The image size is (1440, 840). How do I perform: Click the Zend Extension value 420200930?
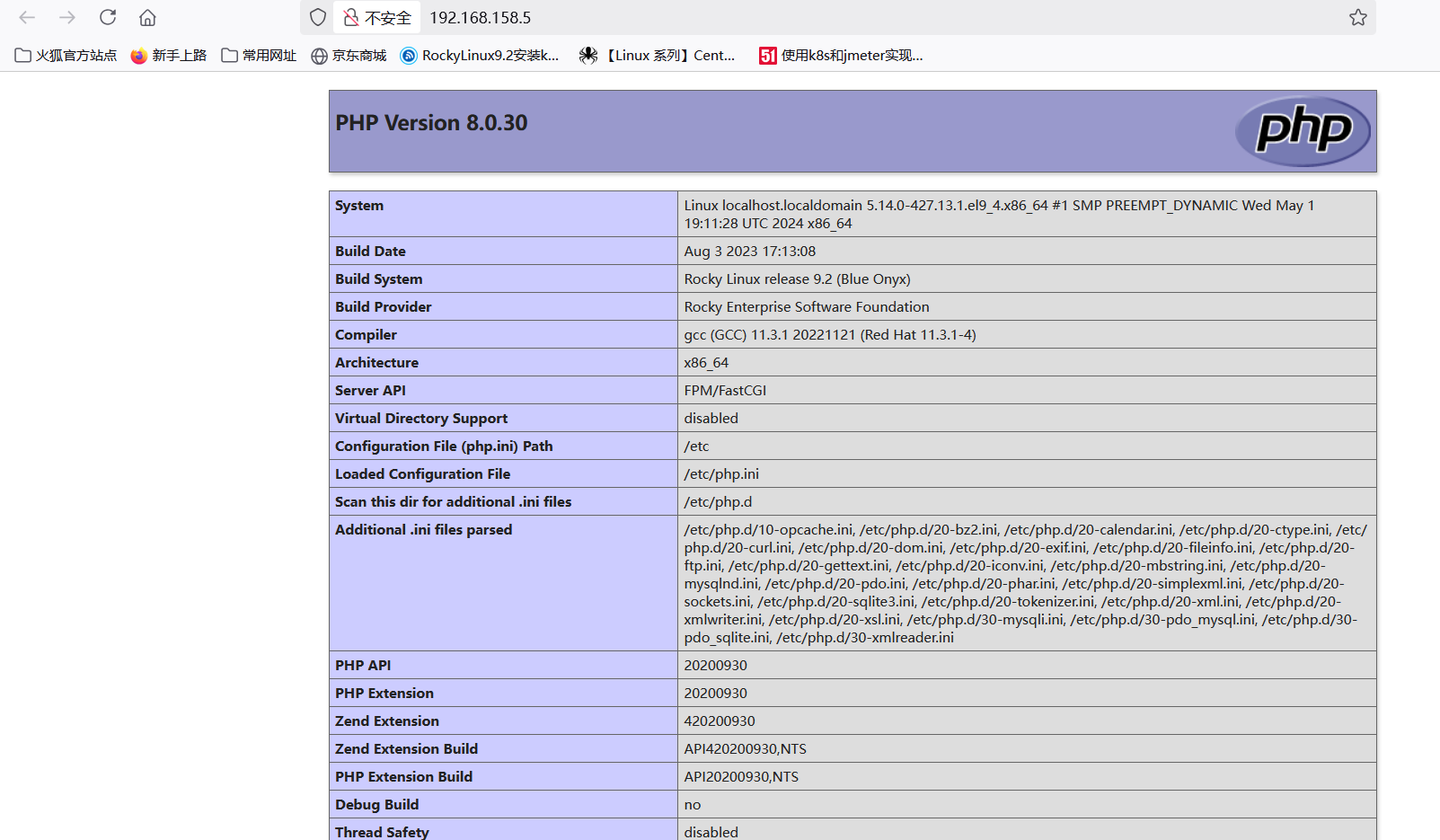point(720,721)
